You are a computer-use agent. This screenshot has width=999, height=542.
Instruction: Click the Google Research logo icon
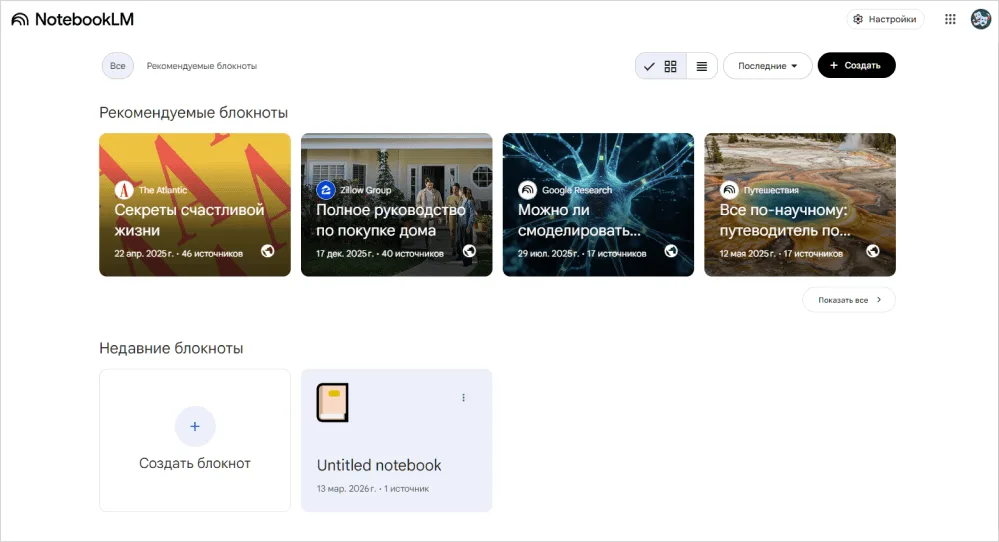coord(527,190)
